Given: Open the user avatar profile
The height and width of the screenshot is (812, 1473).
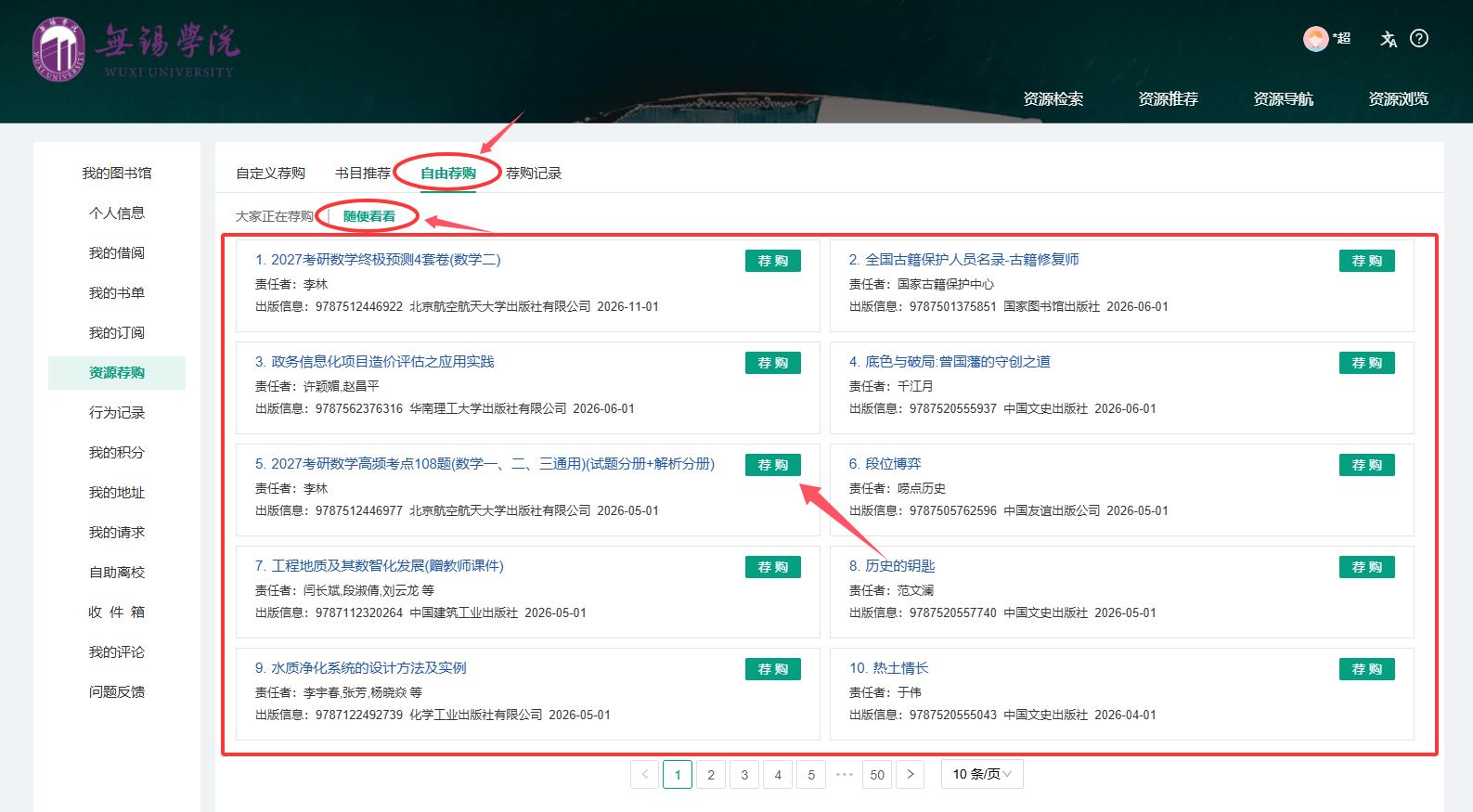Looking at the screenshot, I should 1315,39.
